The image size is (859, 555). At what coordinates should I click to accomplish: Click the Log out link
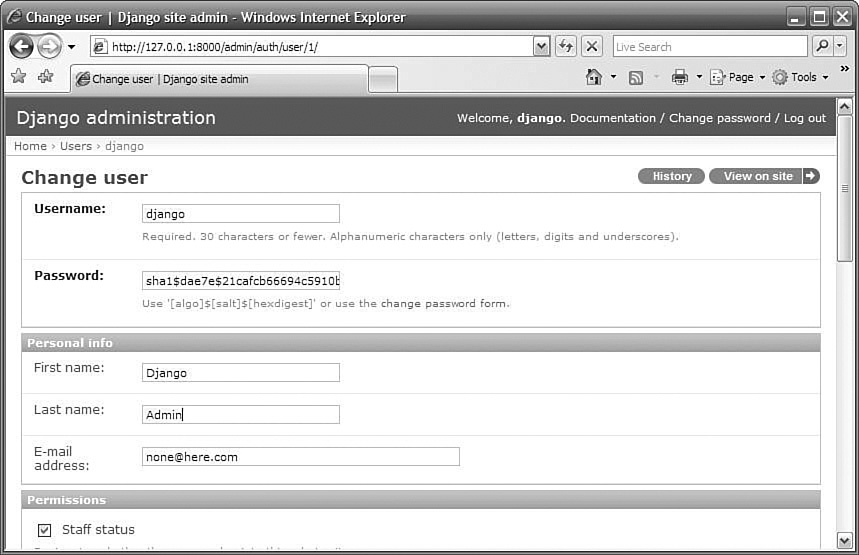(x=804, y=118)
